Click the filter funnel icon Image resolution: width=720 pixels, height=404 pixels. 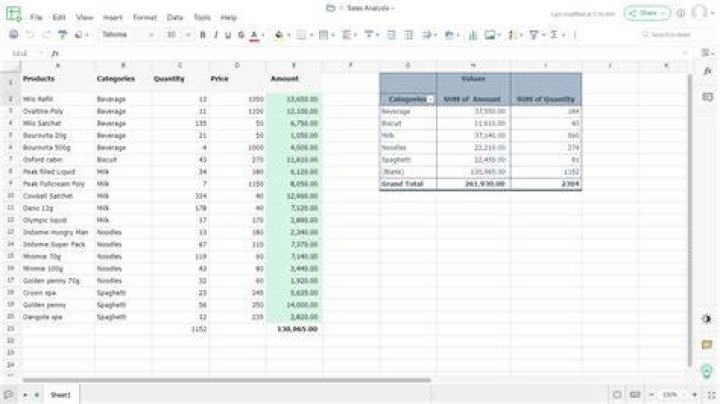click(x=534, y=35)
